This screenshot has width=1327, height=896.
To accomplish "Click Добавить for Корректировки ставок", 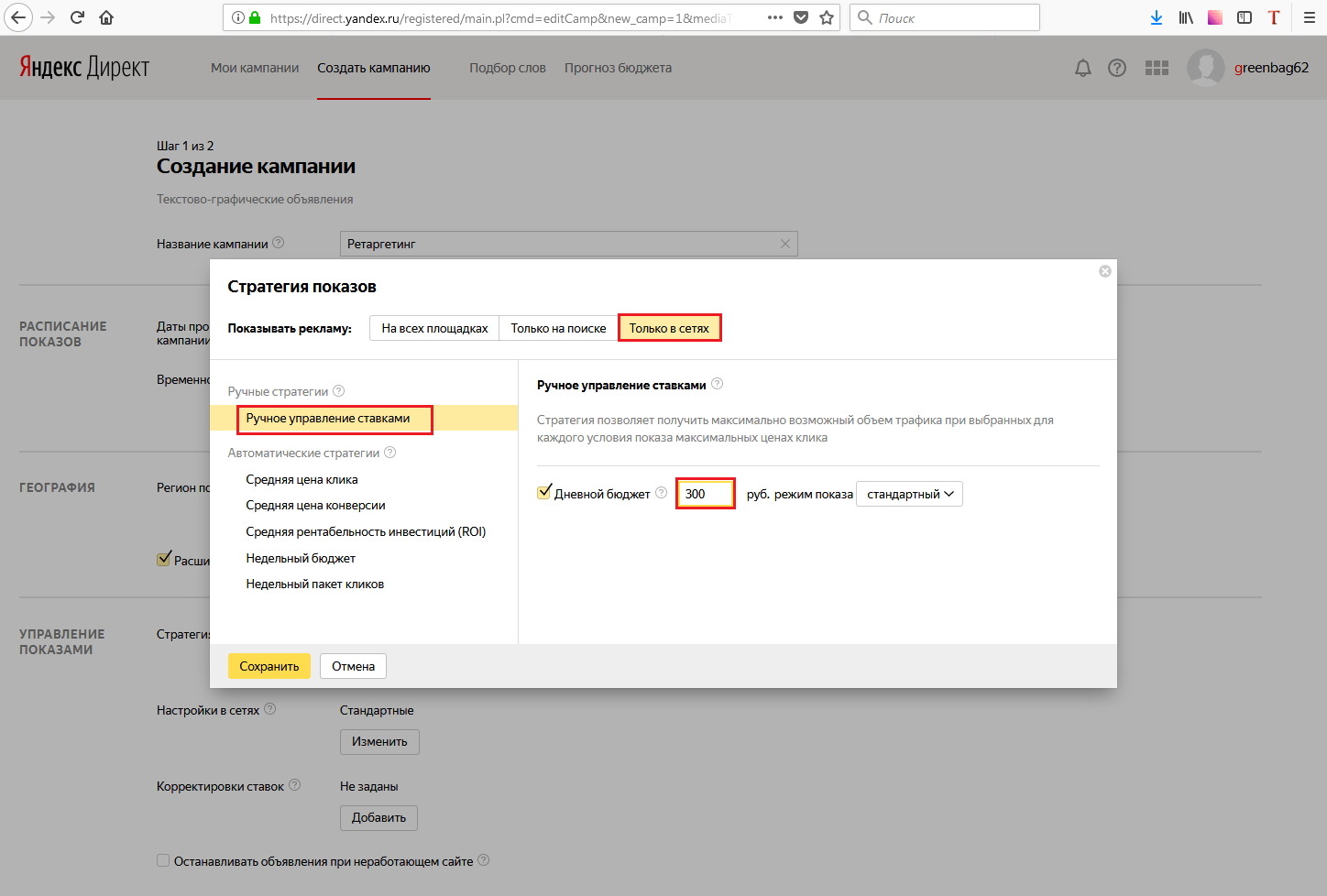I will point(378,817).
